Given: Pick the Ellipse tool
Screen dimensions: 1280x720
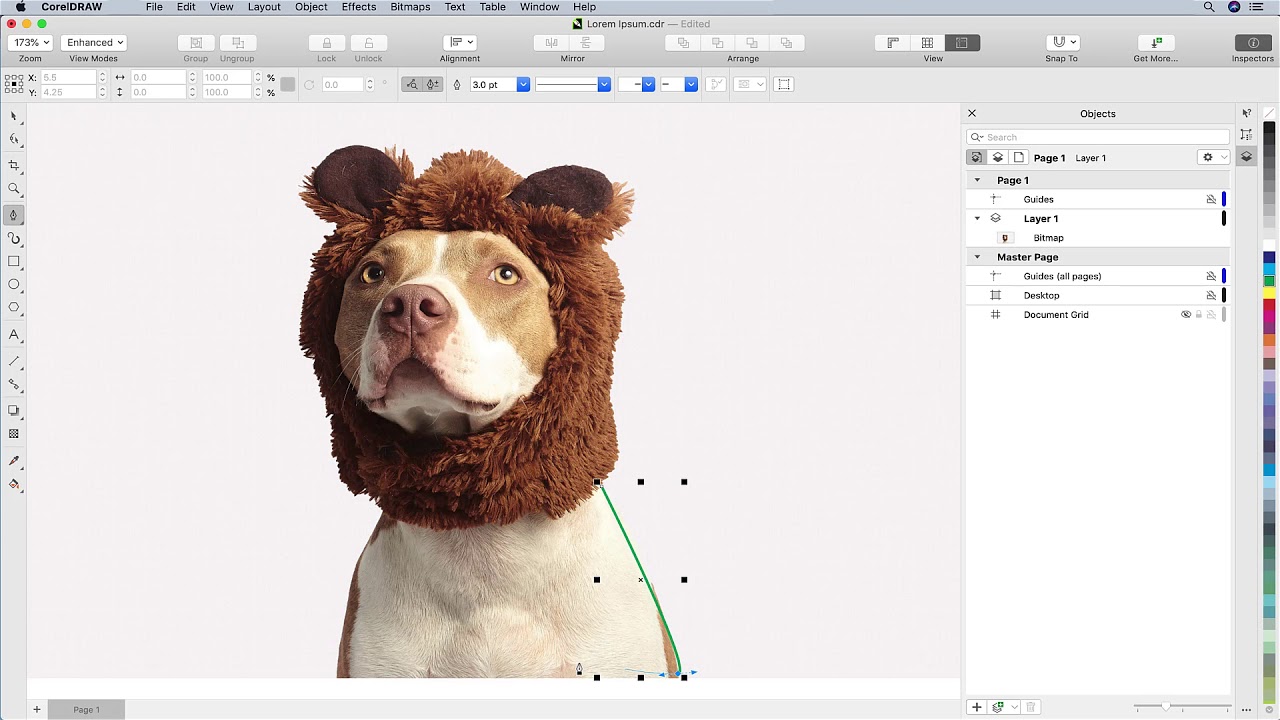Looking at the screenshot, I should (14, 285).
